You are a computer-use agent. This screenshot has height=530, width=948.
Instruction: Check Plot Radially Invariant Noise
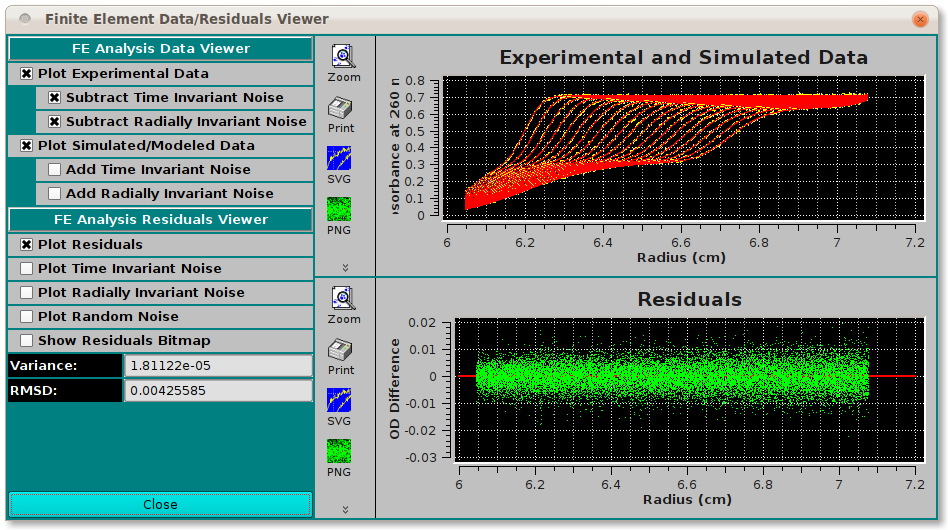26,292
